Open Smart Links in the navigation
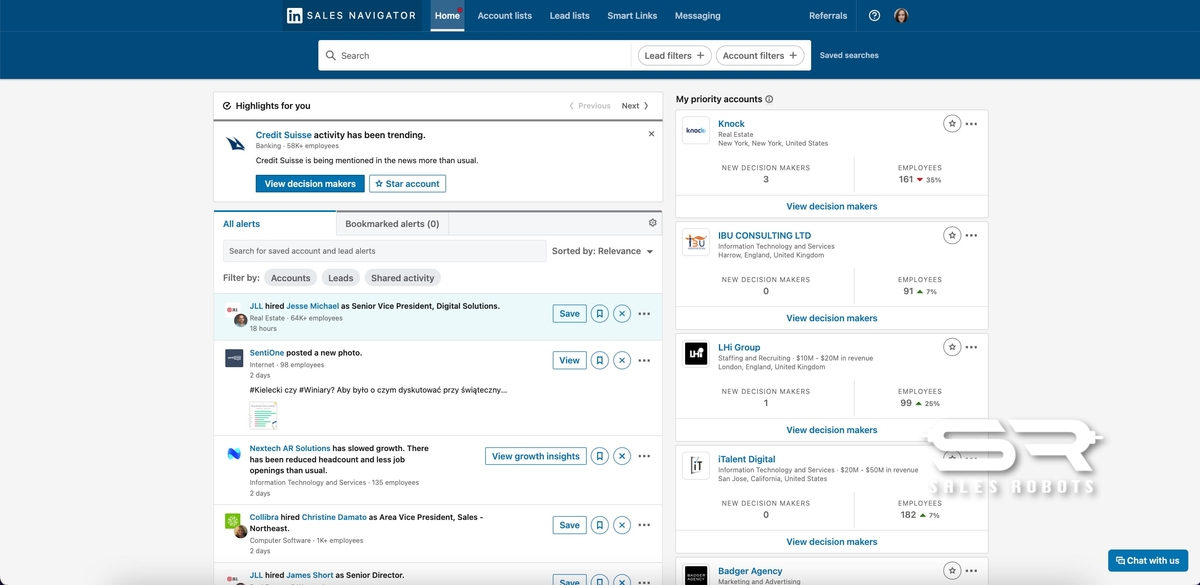1200x585 pixels. point(632,16)
